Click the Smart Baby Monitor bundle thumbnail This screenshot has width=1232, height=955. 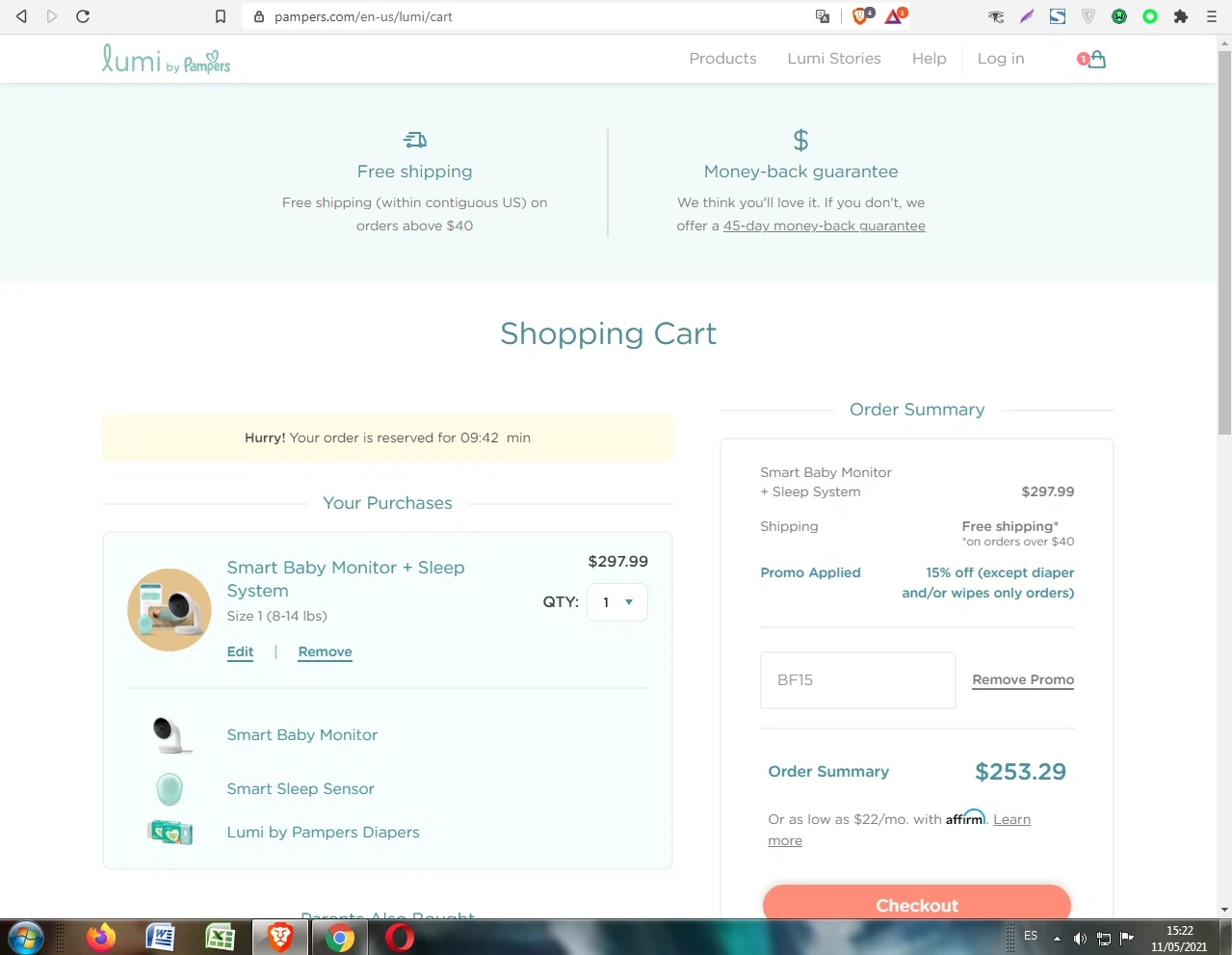170,610
